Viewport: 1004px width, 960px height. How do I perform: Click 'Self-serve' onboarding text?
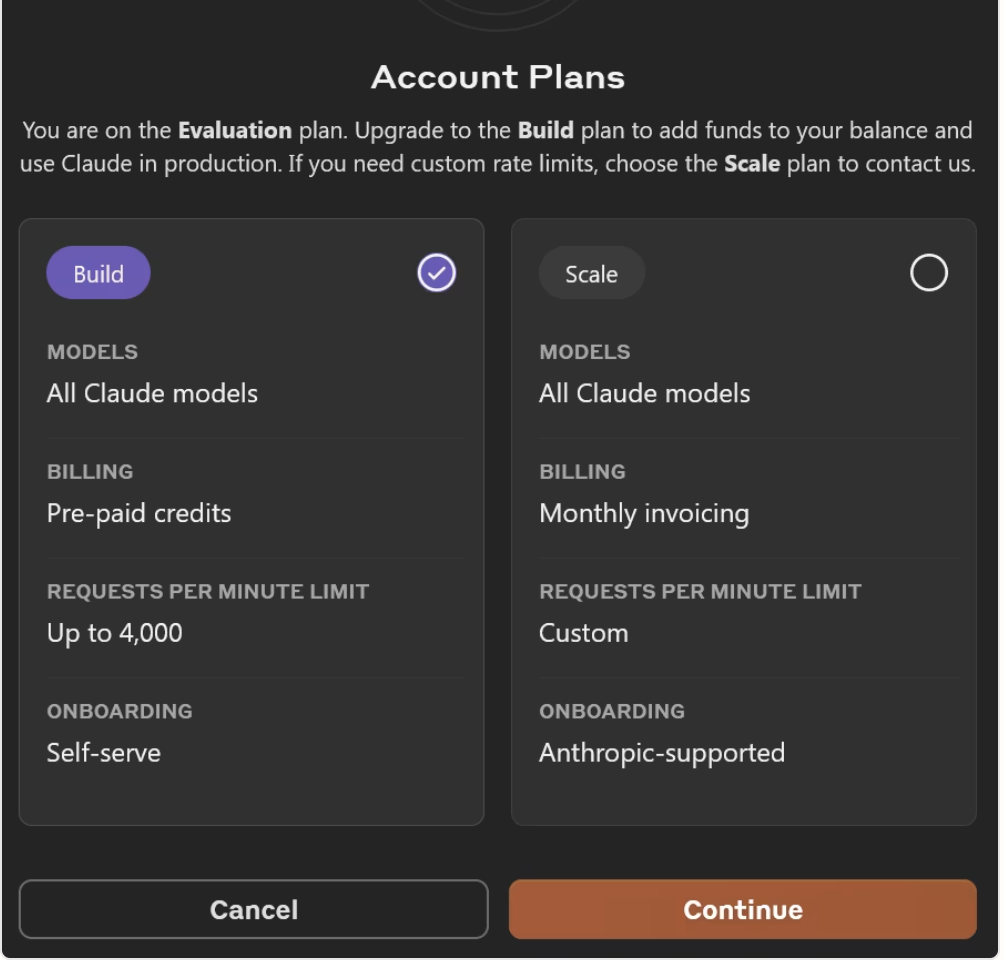pos(104,753)
